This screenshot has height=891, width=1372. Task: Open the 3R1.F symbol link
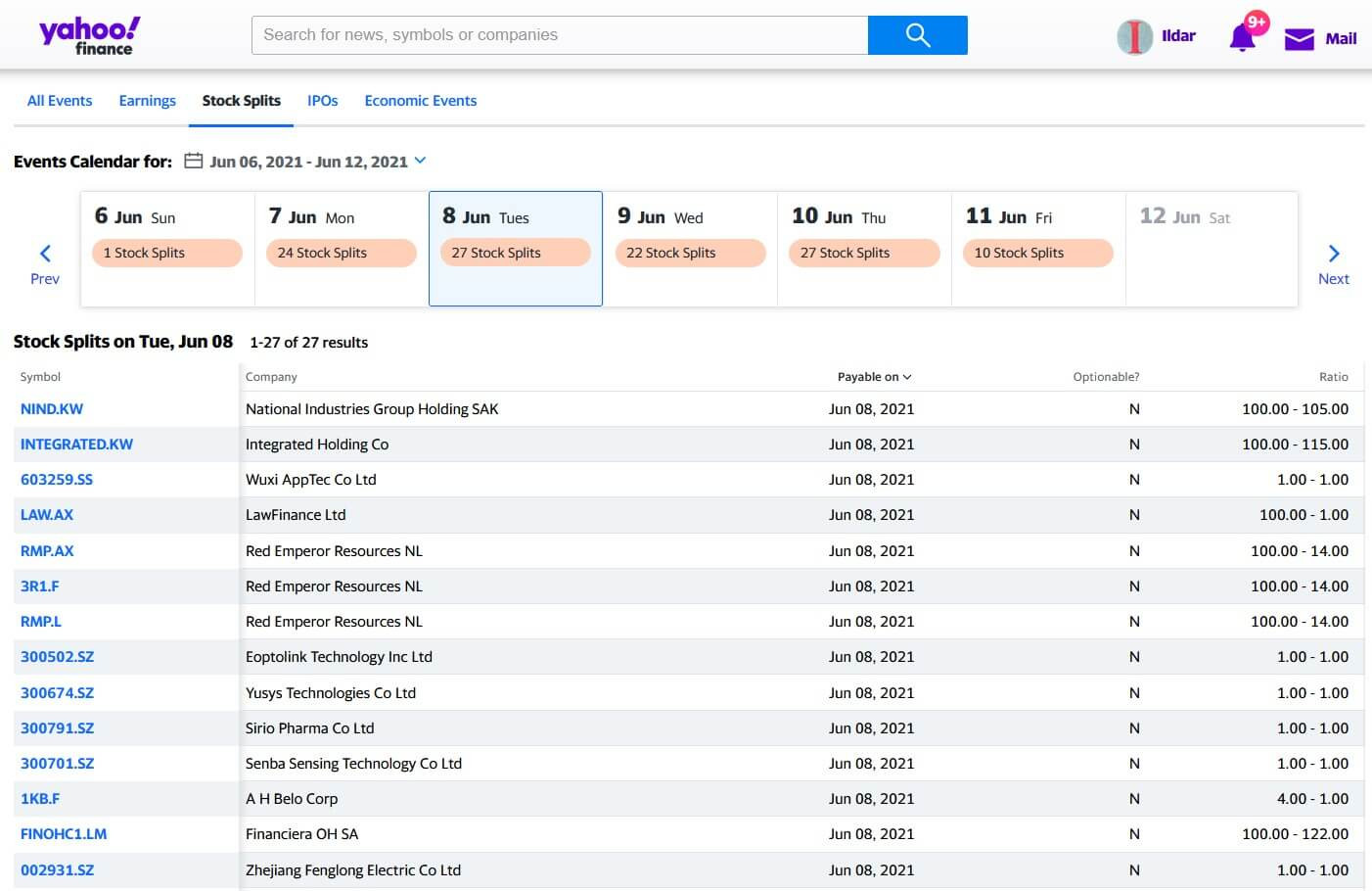pyautogui.click(x=40, y=586)
